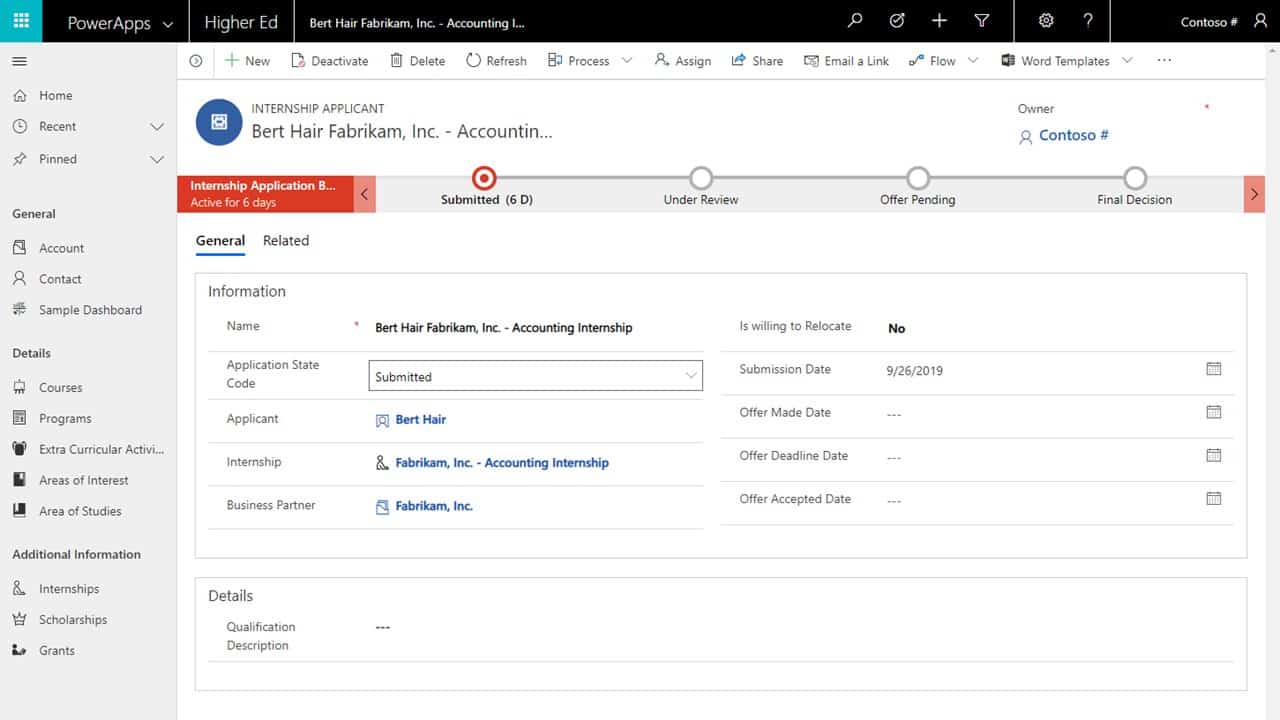Open the PowerApps app switcher dropdown

(x=167, y=23)
